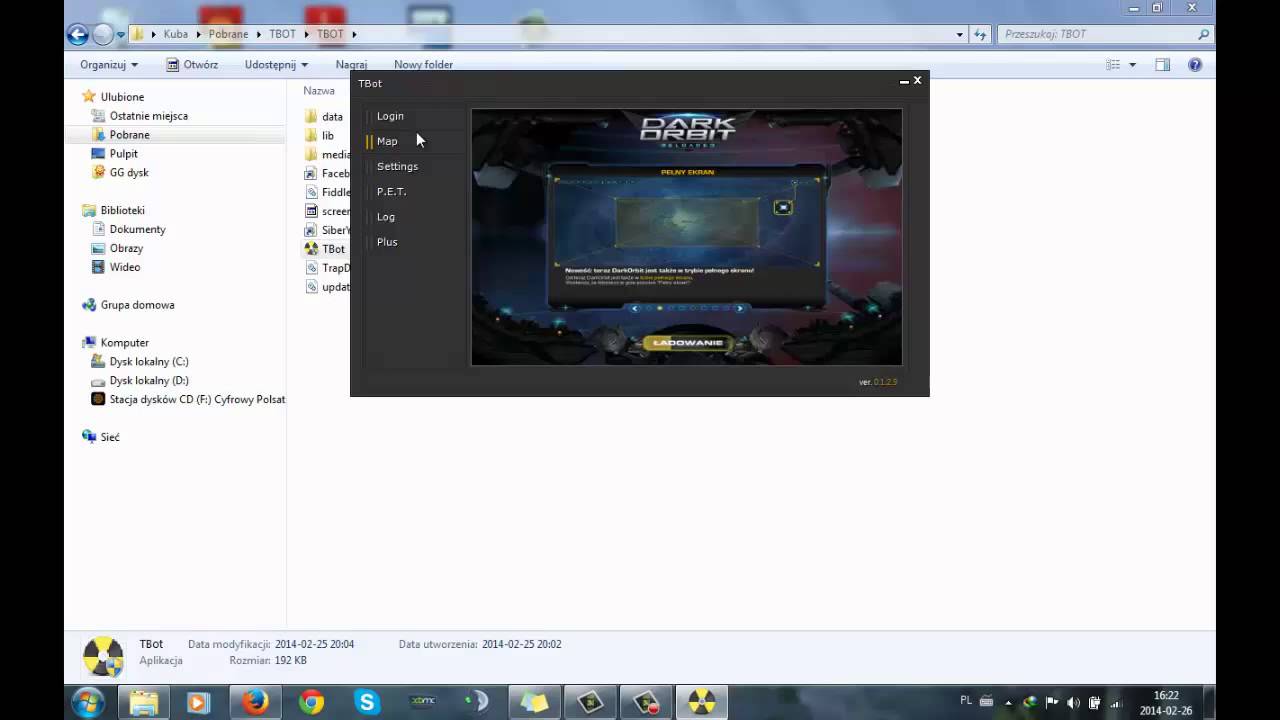Screen dimensions: 1280x720
Task: Select Ulubione in the navigation pane
Action: 122,97
